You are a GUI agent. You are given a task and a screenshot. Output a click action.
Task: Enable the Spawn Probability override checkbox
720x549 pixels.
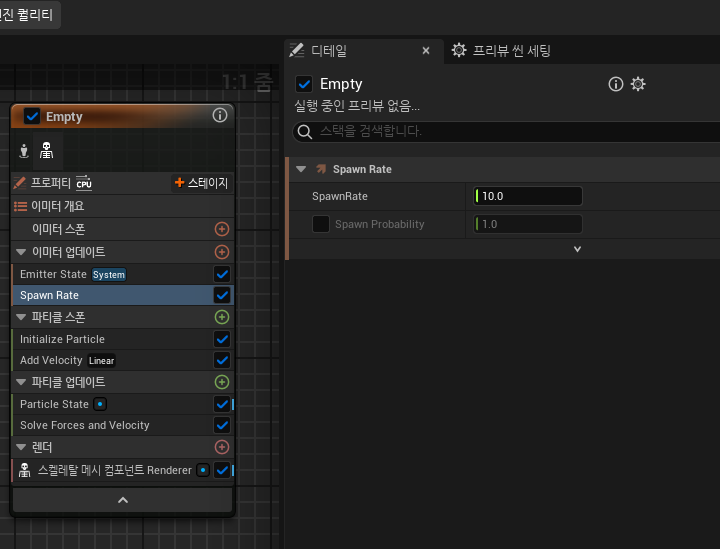321,224
